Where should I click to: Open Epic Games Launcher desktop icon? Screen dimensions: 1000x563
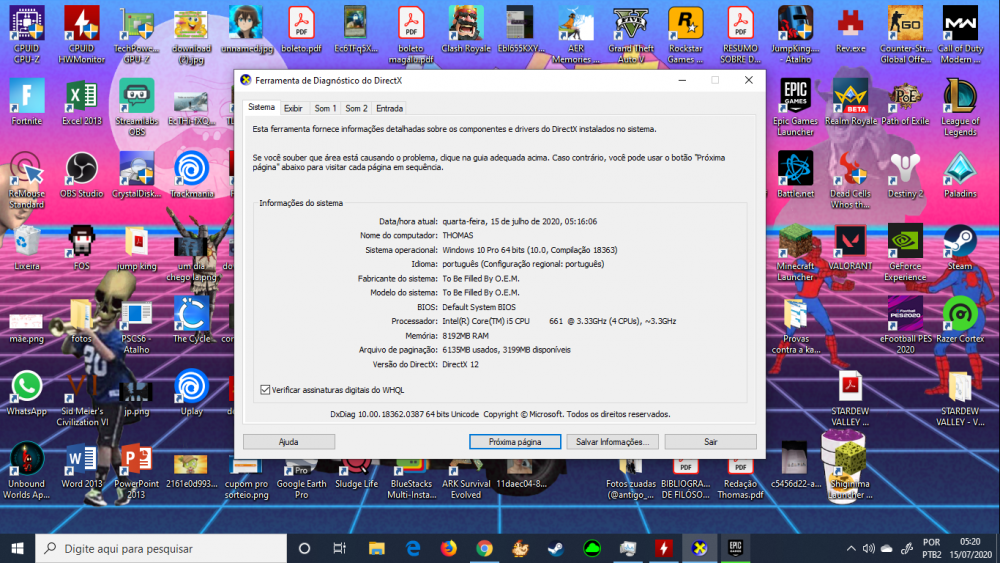pyautogui.click(x=795, y=107)
